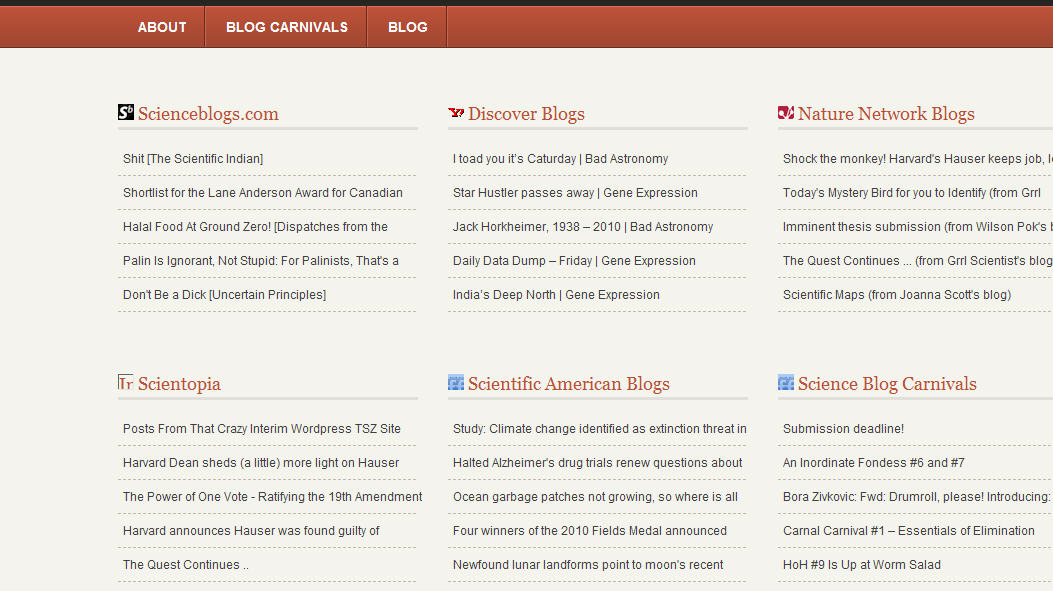Open the About menu item
The width and height of the screenshot is (1053, 591).
click(162, 27)
